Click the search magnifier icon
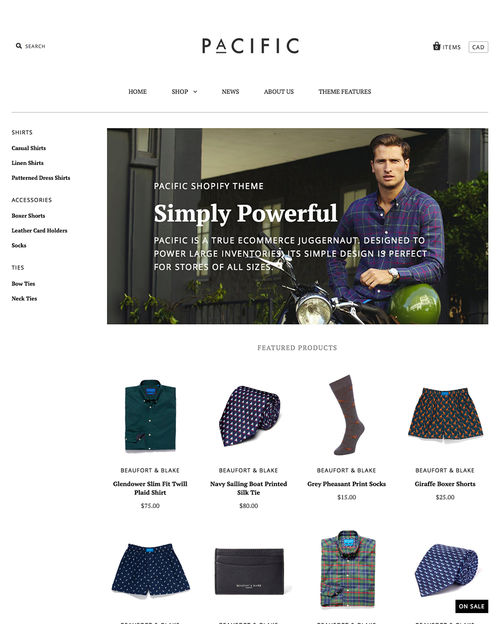This screenshot has width=500, height=624. pos(19,46)
